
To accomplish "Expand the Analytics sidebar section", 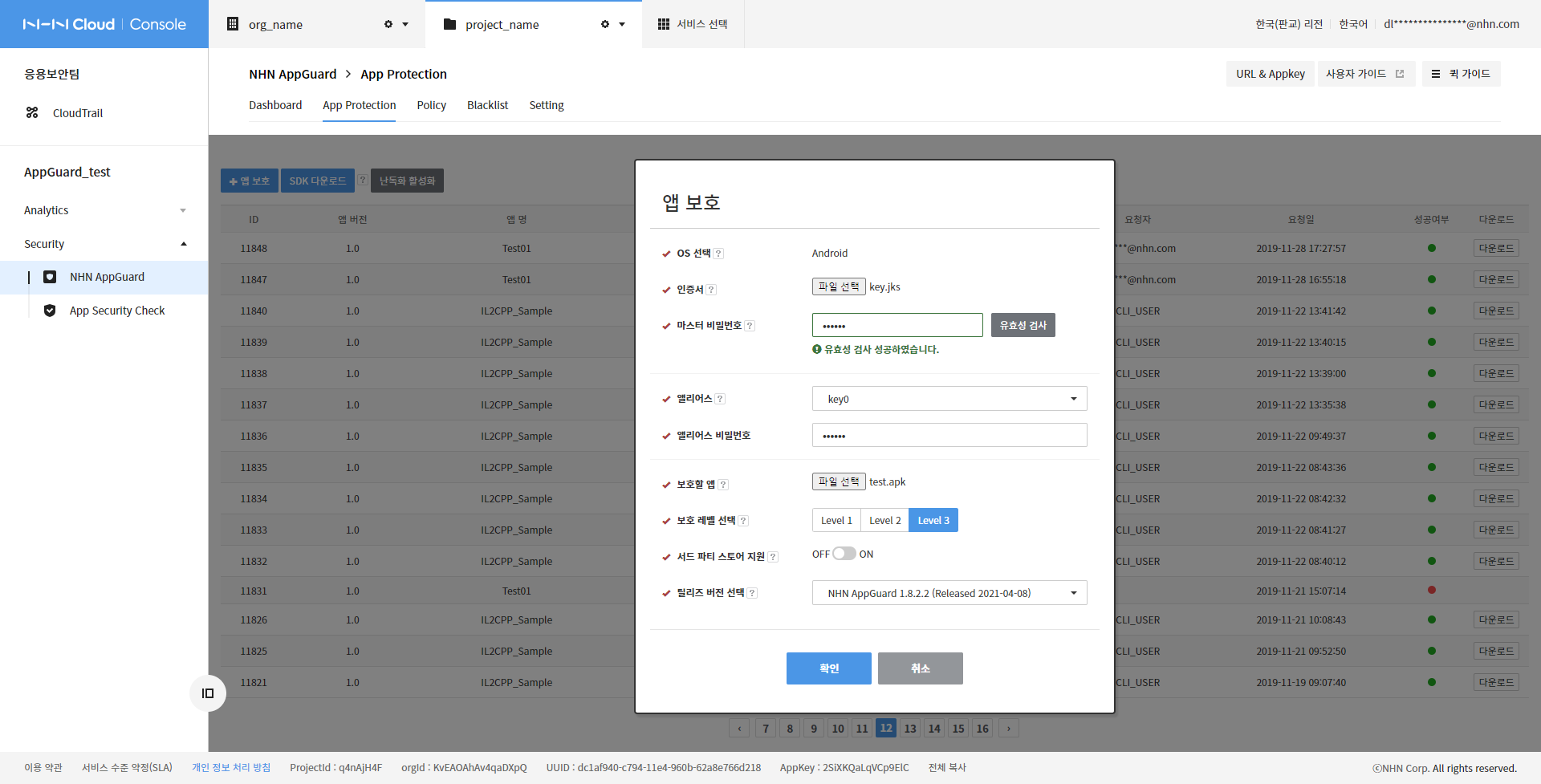I will tap(104, 210).
